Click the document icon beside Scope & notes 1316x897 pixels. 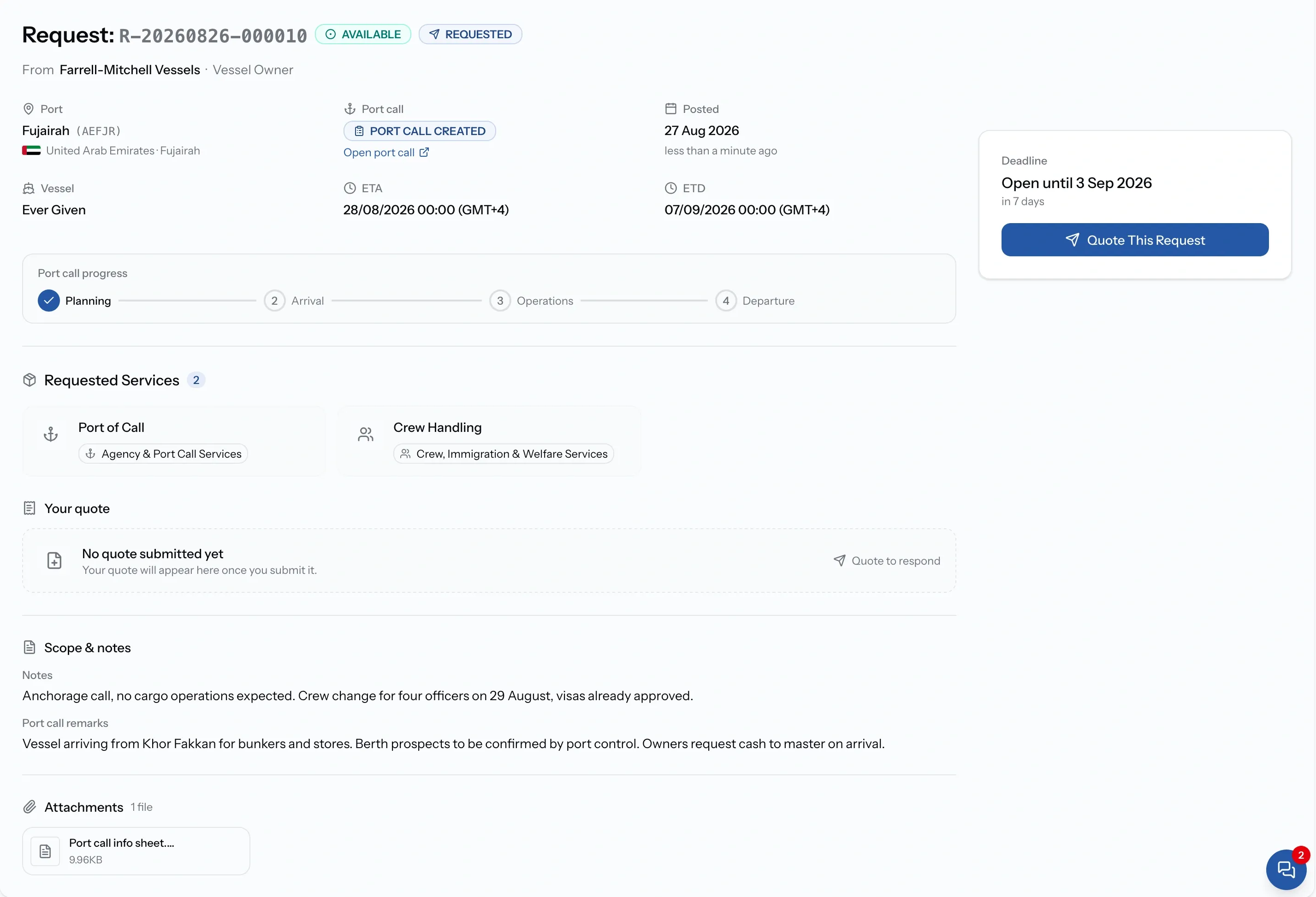30,647
